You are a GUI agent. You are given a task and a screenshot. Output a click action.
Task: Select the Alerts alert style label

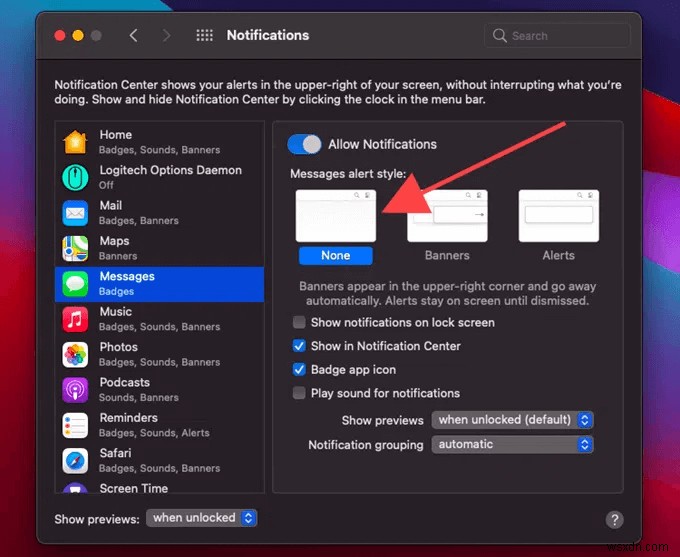pos(559,256)
